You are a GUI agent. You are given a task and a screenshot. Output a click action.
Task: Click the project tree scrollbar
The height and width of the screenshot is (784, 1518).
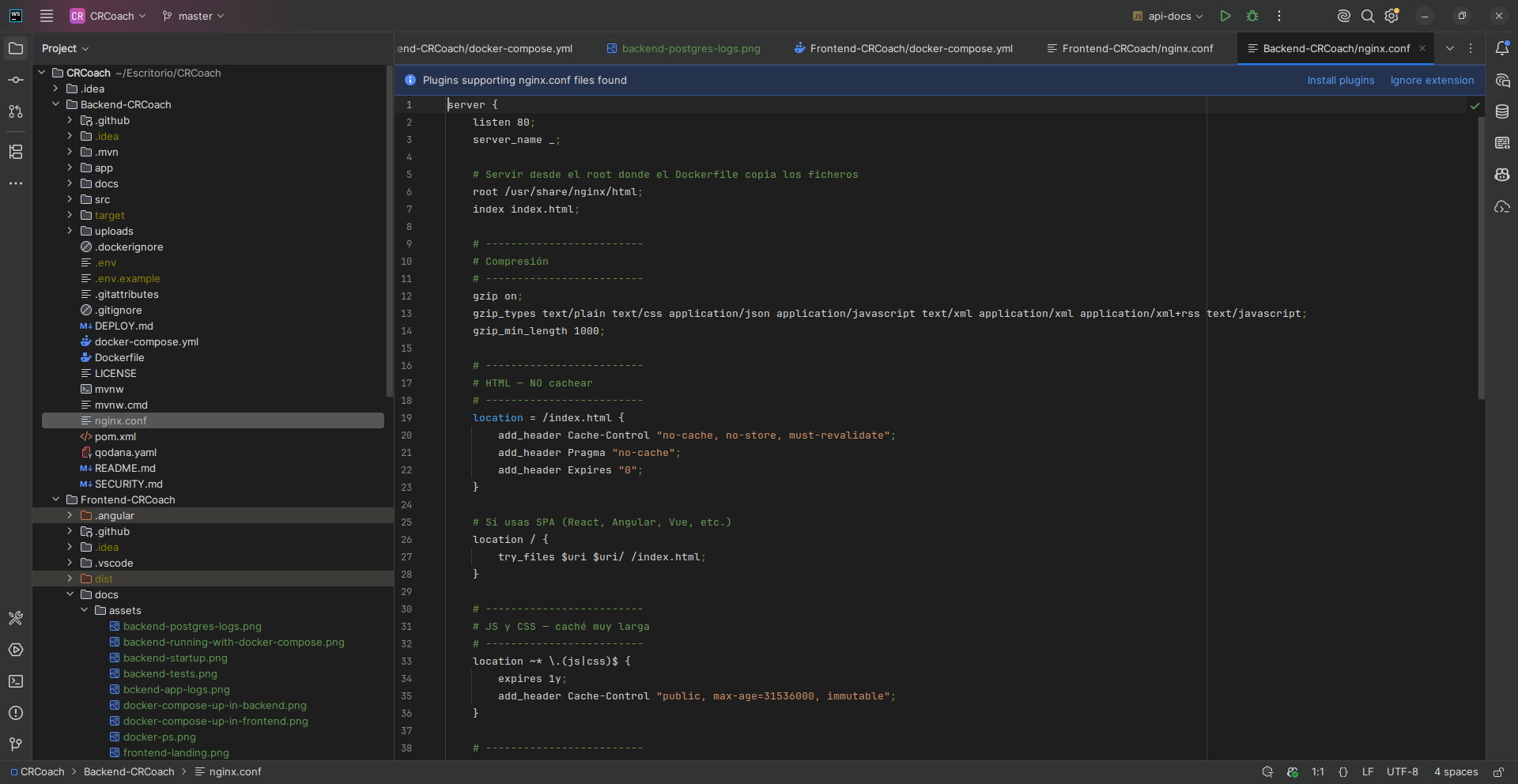389,231
